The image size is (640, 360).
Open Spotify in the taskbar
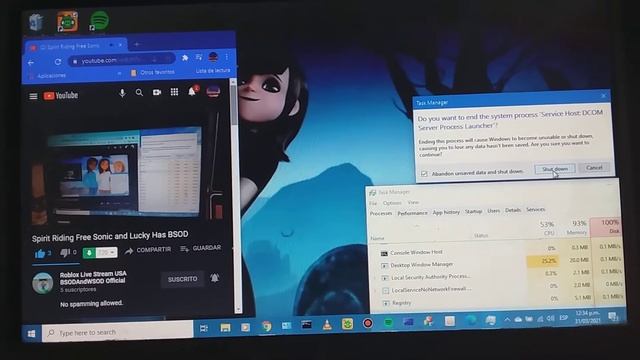(388, 323)
